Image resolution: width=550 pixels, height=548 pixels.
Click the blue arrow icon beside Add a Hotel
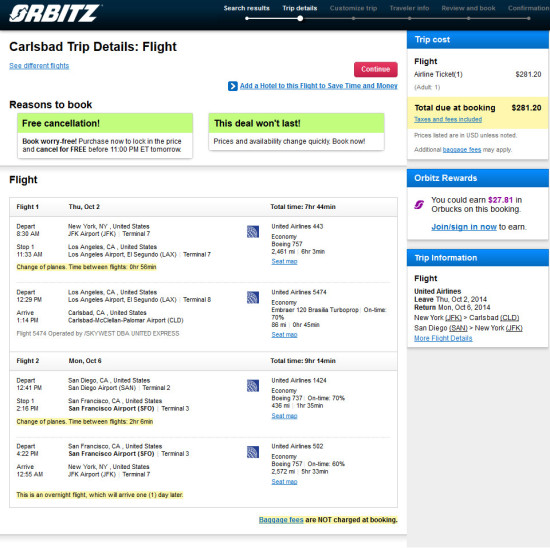233,86
